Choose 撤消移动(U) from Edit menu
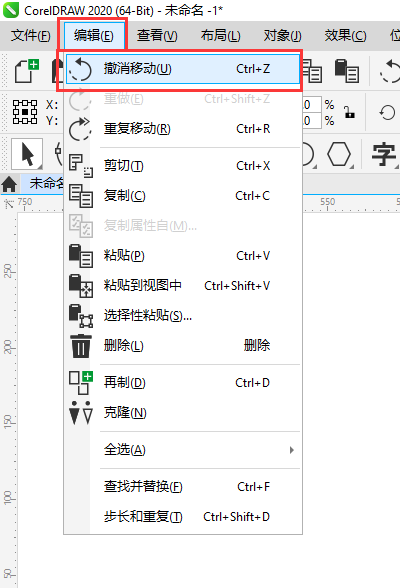This screenshot has width=400, height=588. click(183, 69)
